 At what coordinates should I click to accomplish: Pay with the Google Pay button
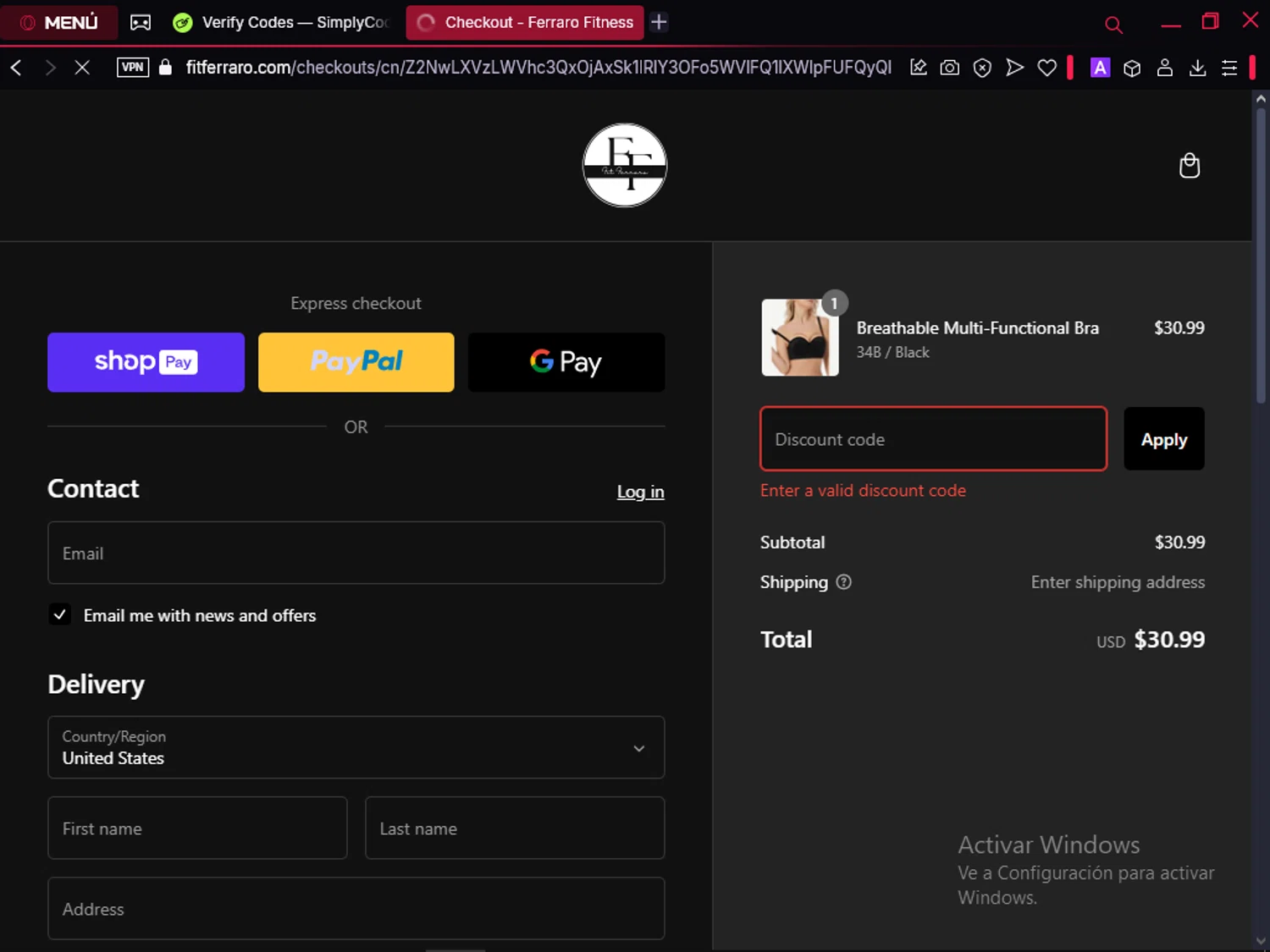click(x=566, y=362)
